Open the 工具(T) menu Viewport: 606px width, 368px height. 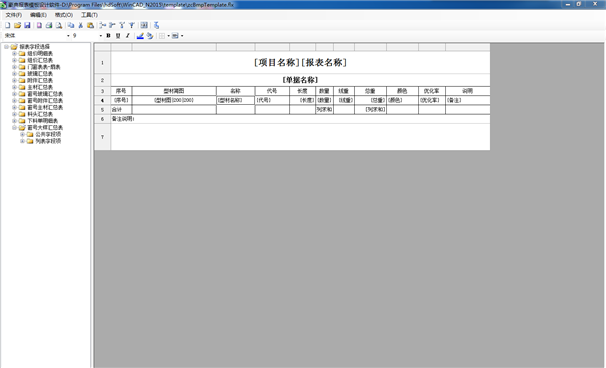89,15
